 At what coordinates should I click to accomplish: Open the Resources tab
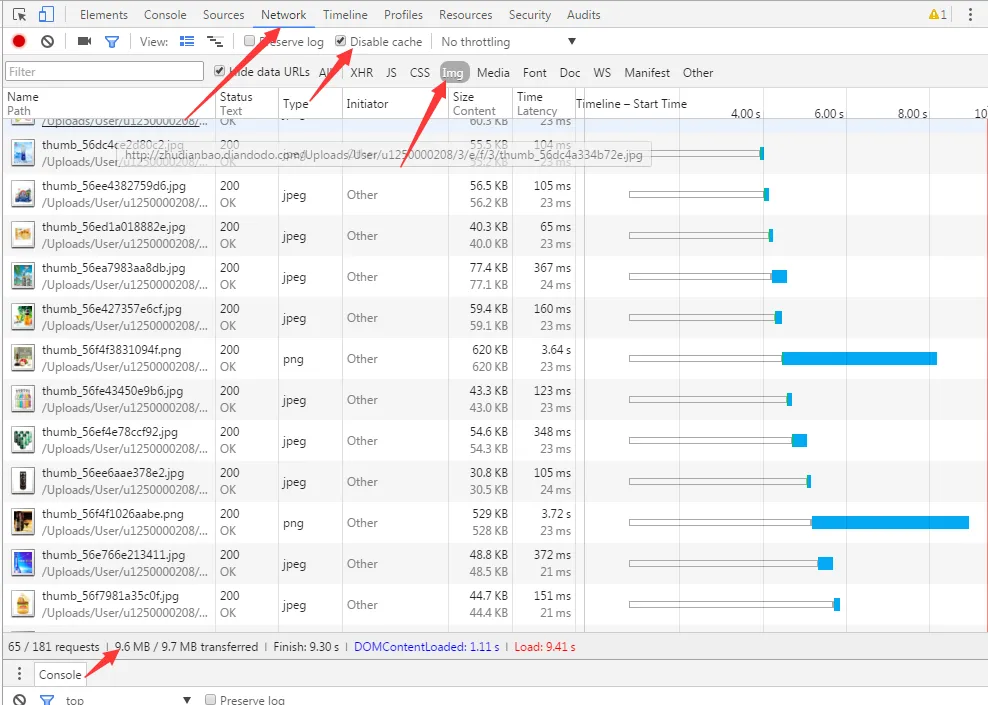pos(466,14)
